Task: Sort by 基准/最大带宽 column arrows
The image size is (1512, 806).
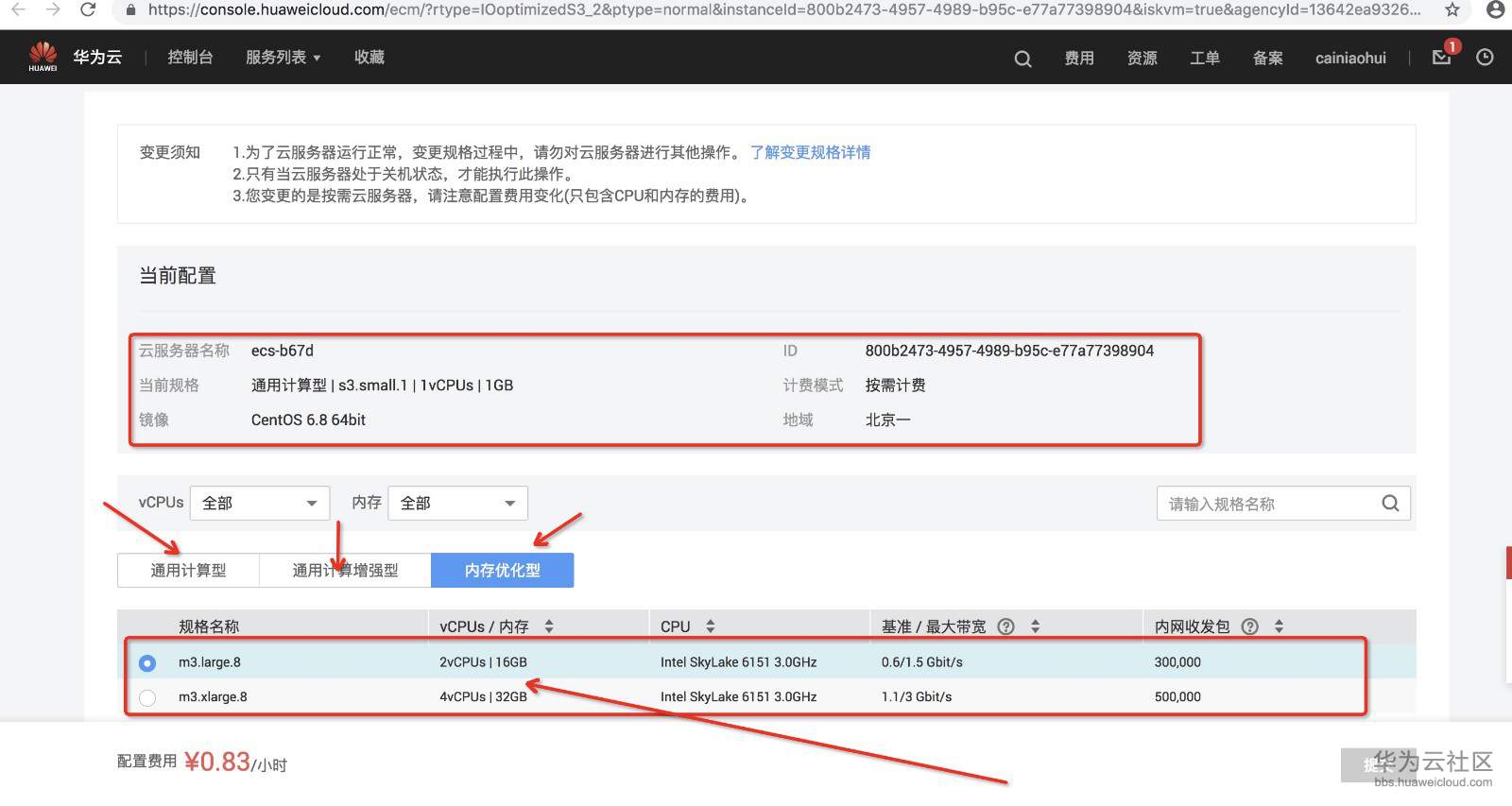Action: tap(1035, 626)
